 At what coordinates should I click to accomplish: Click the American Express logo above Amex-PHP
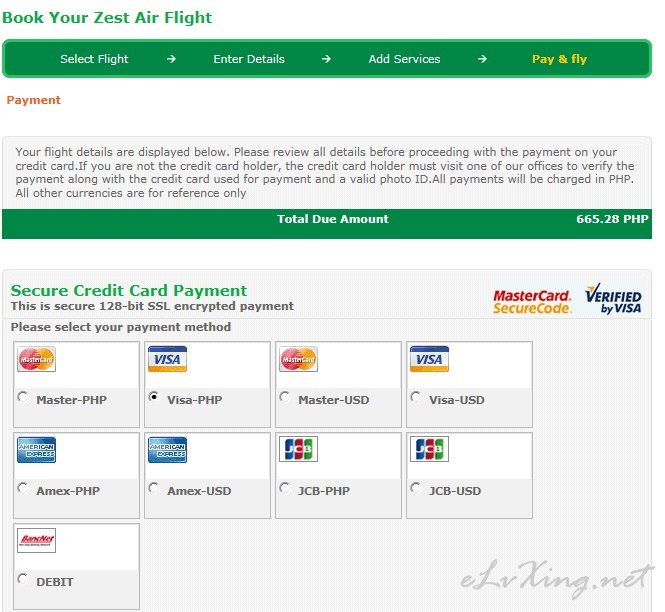click(36, 450)
